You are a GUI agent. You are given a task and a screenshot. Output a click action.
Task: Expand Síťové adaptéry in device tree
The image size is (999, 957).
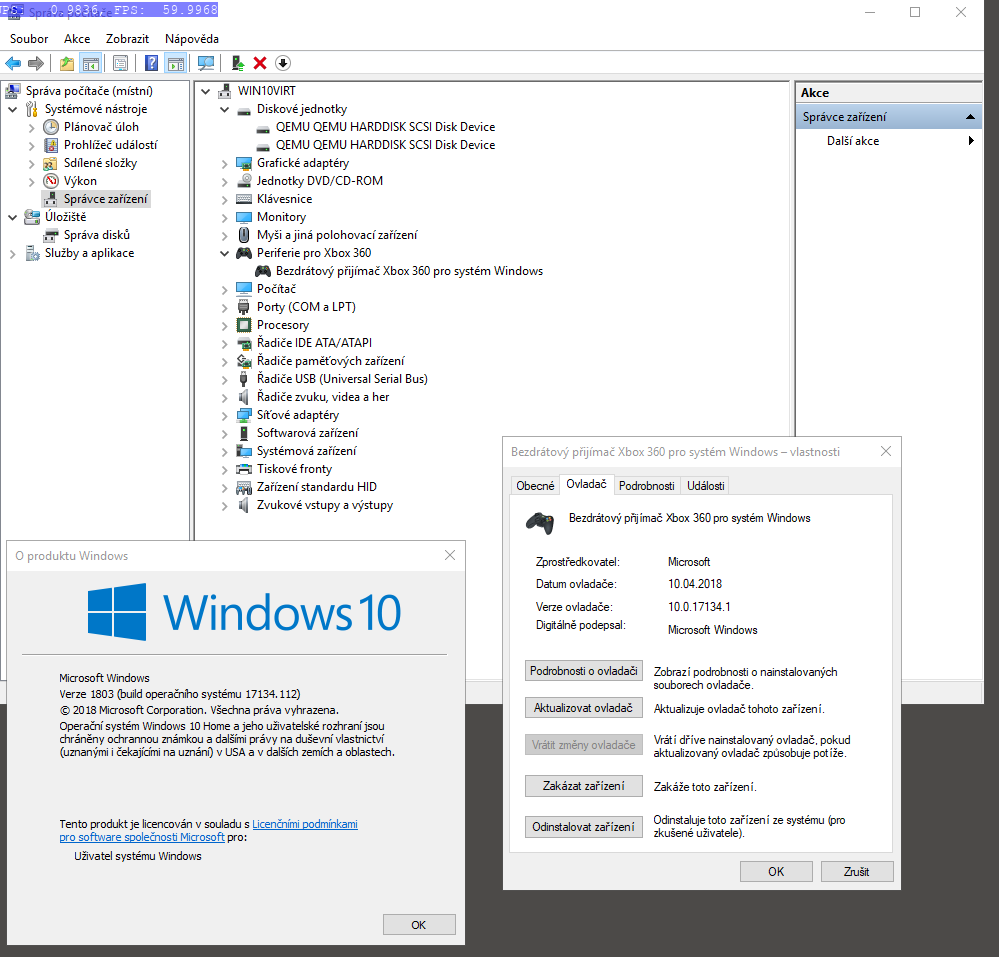click(x=224, y=415)
